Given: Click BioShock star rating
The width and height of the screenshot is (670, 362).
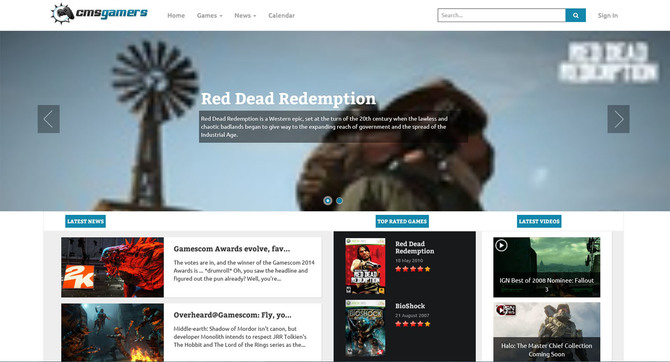Looking at the screenshot, I should [413, 324].
